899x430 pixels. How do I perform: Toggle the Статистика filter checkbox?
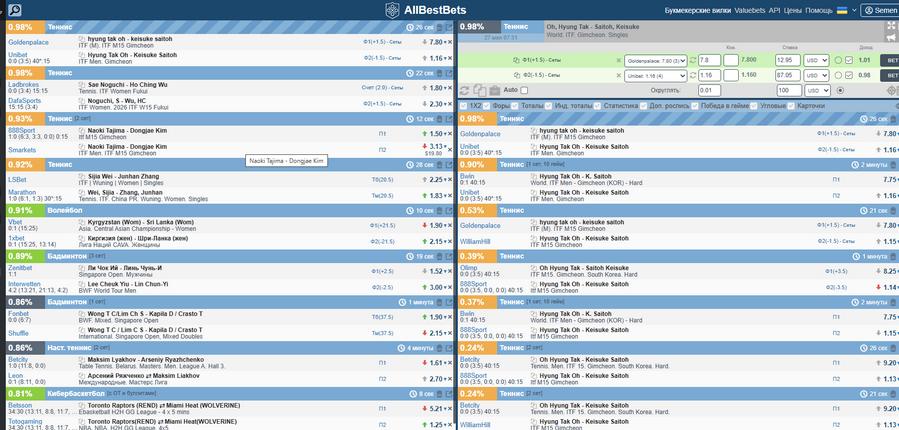[597, 106]
